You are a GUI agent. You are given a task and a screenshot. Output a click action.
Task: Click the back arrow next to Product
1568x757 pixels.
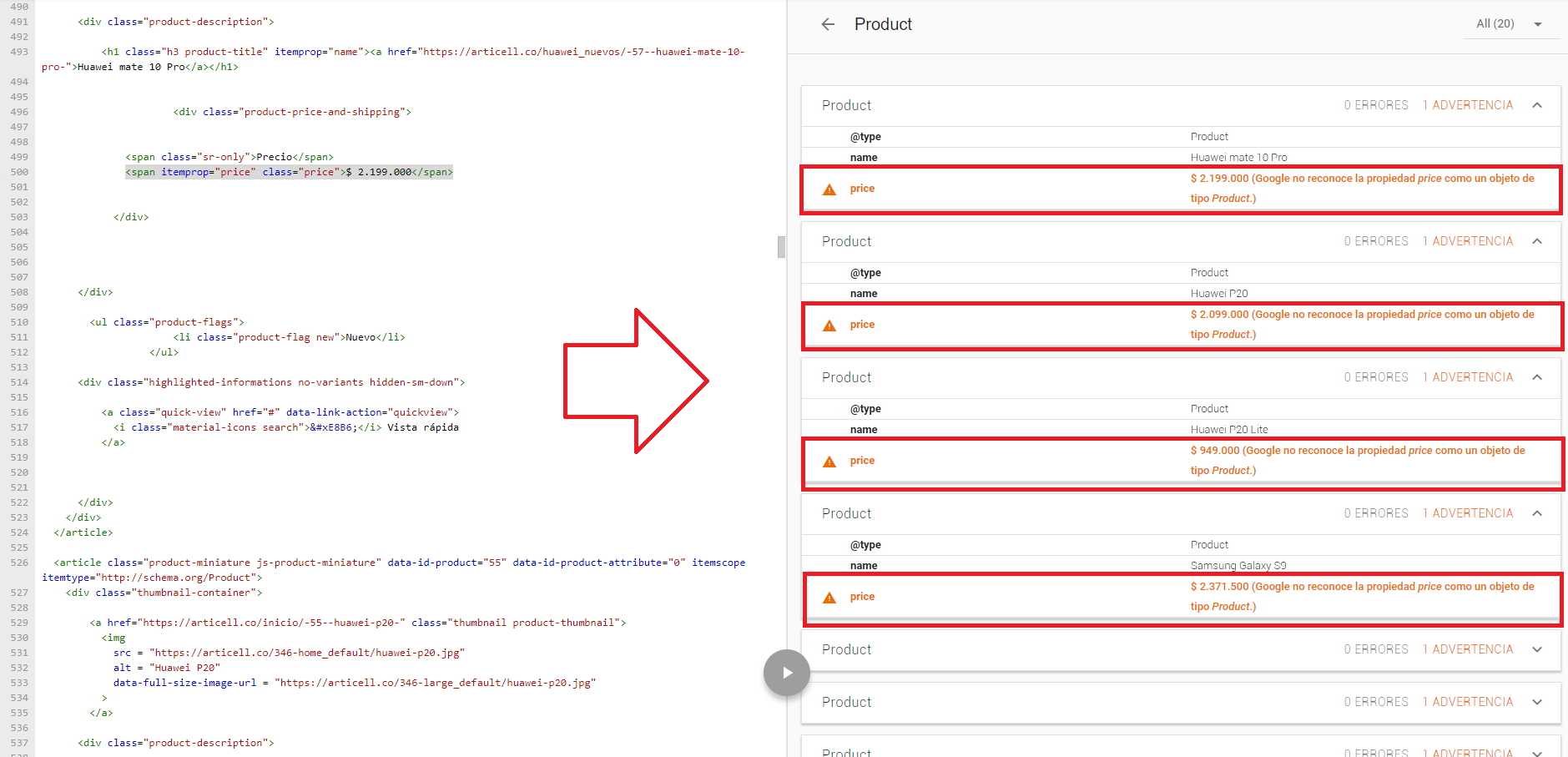[x=828, y=24]
